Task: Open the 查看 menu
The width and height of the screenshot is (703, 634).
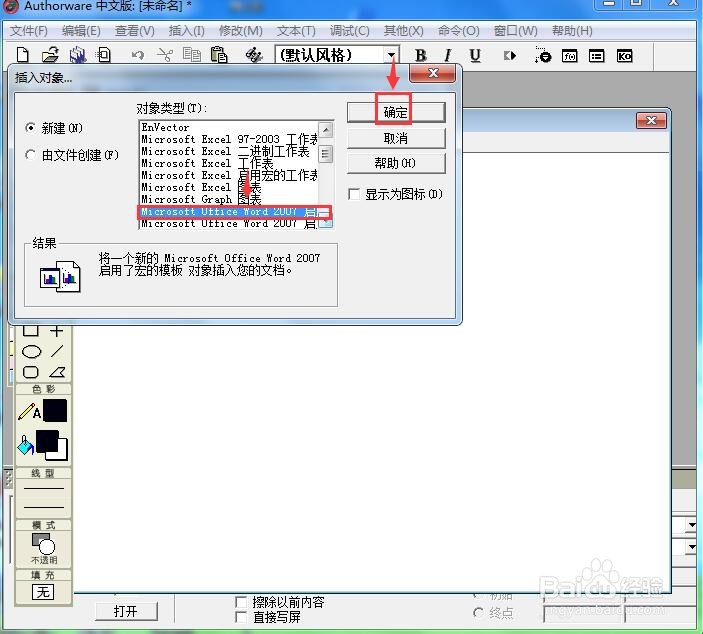Action: [135, 31]
